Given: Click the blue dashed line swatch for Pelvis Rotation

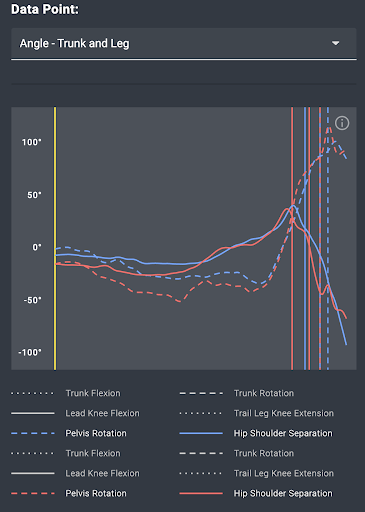Looking at the screenshot, I should (33, 433).
